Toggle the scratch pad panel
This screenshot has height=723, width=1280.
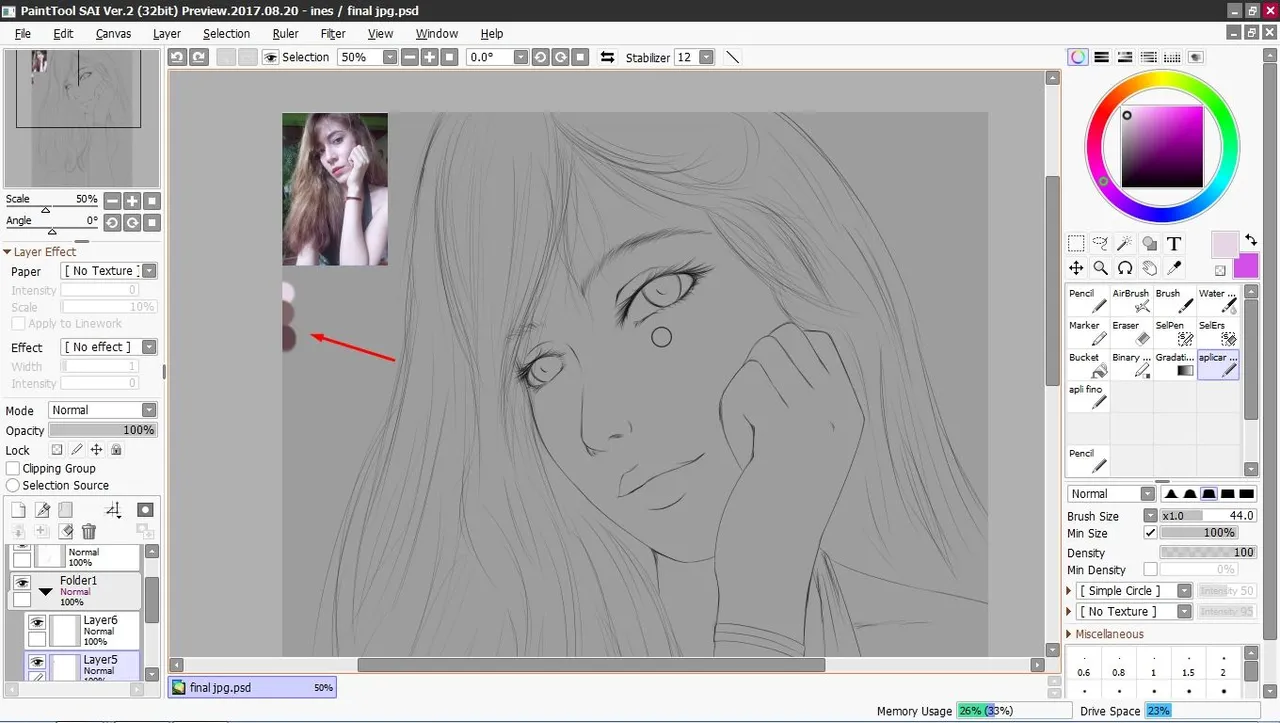coord(1197,57)
